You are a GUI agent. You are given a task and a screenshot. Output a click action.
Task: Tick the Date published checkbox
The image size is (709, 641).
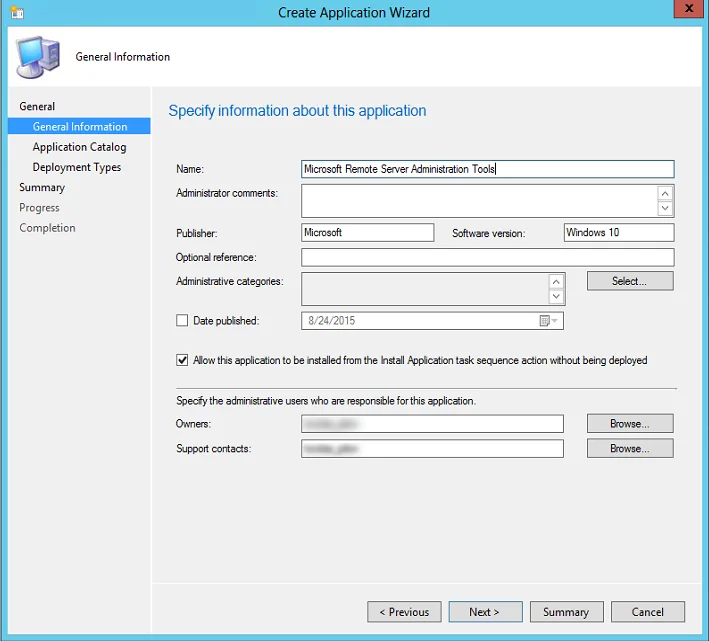tap(182, 320)
